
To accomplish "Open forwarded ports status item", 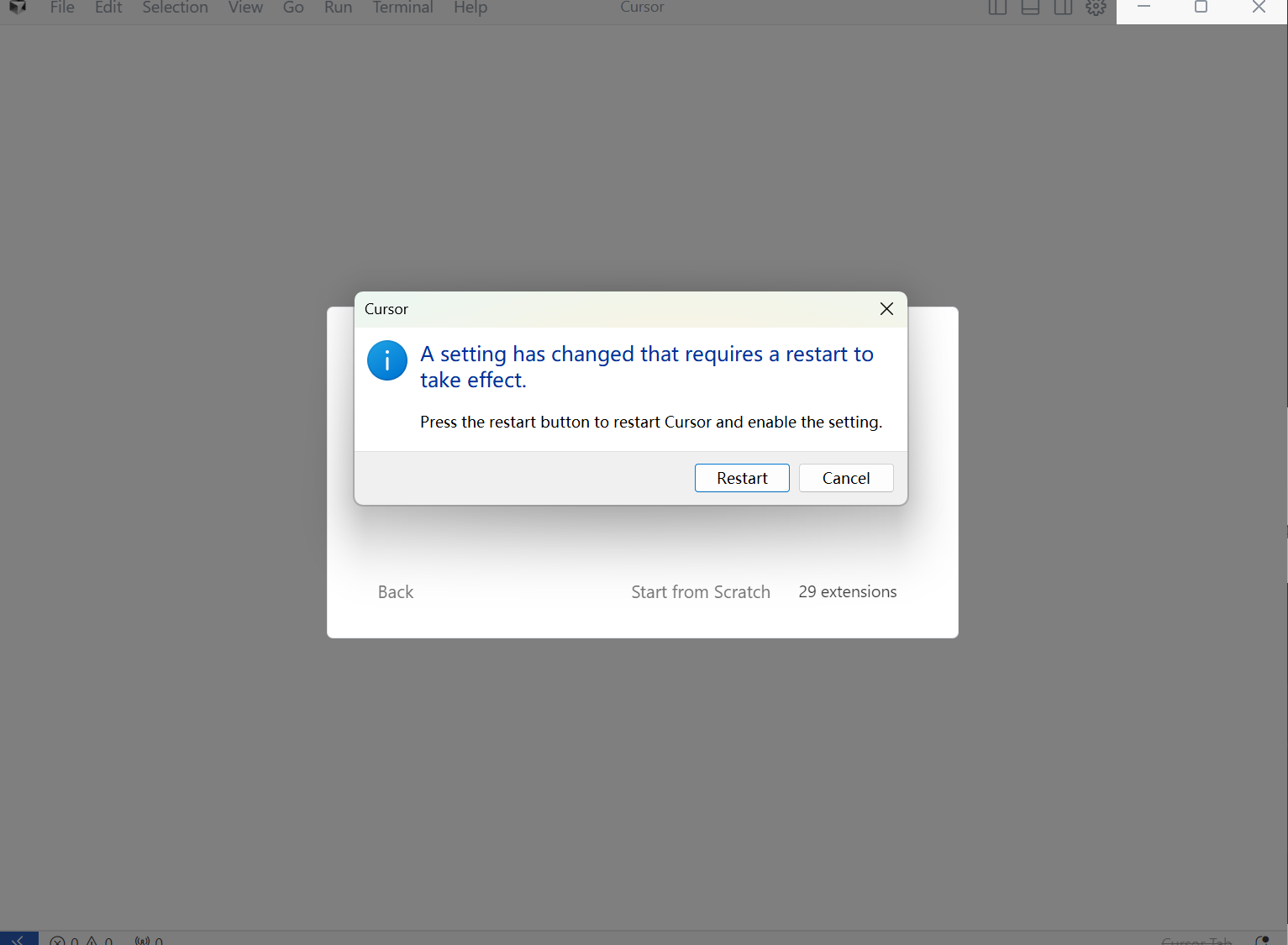I will click(x=149, y=939).
